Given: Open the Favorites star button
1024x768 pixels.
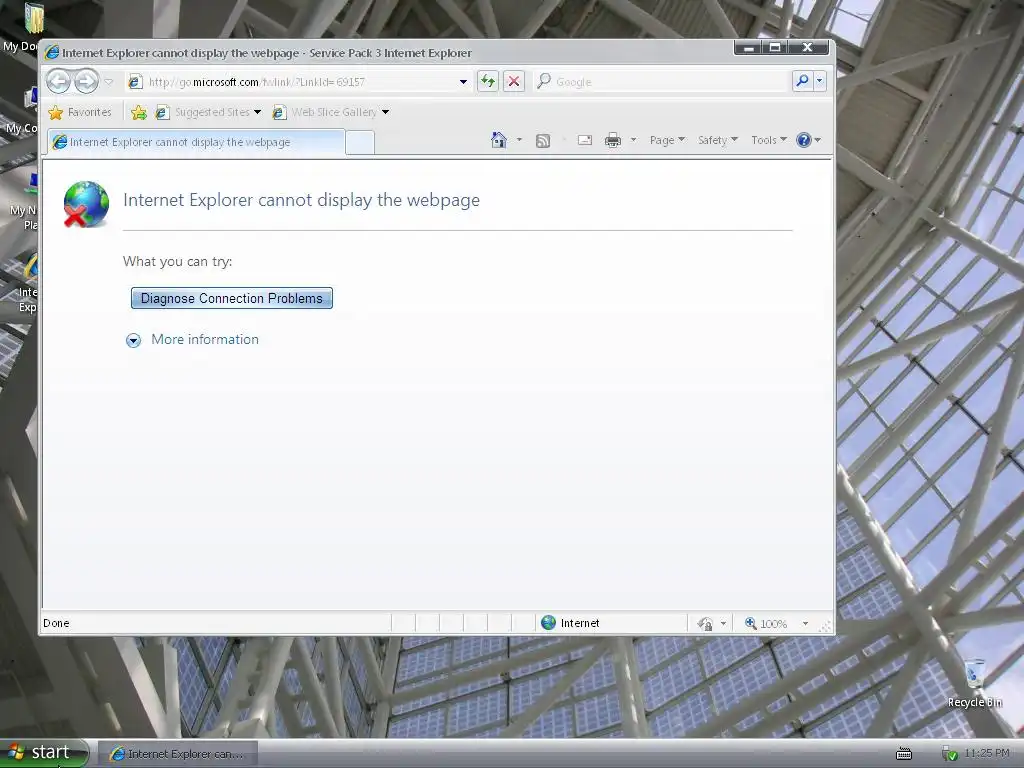Looking at the screenshot, I should (x=80, y=112).
